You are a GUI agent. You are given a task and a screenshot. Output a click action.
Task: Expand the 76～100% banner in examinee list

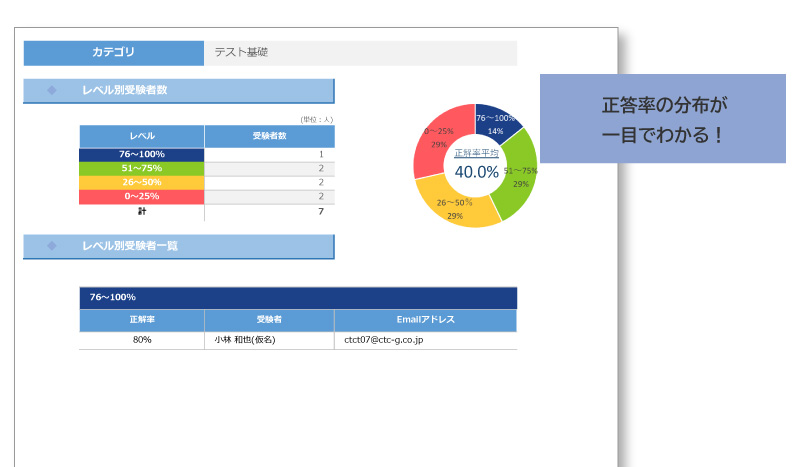pyautogui.click(x=297, y=298)
